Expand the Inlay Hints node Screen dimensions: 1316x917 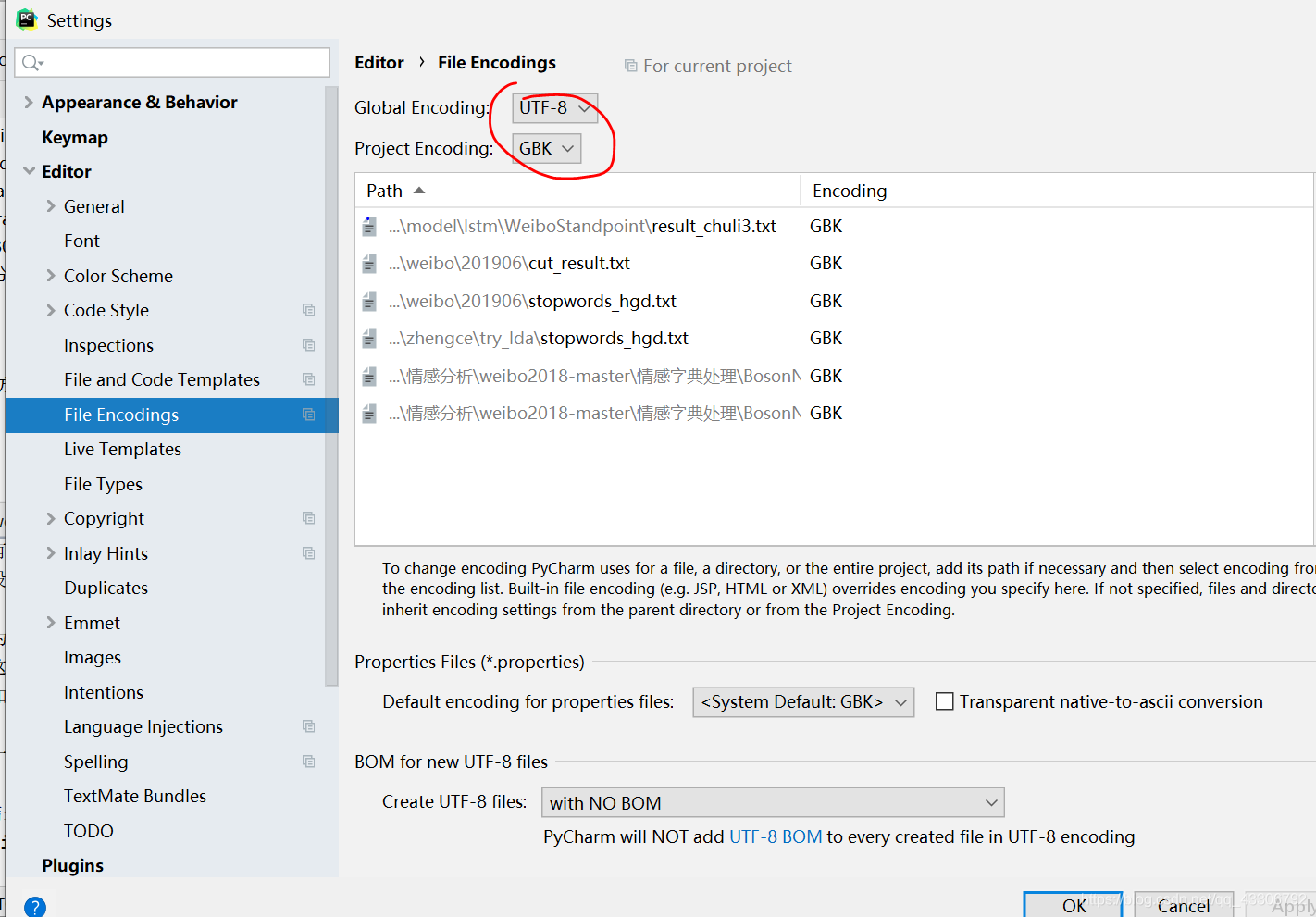coord(51,553)
